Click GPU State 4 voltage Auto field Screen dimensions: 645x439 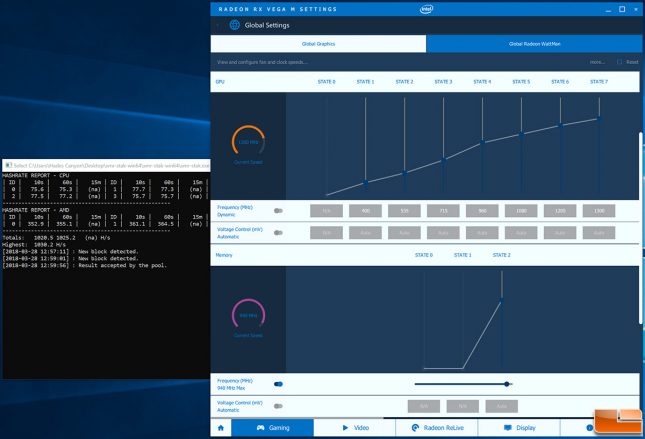coord(482,233)
